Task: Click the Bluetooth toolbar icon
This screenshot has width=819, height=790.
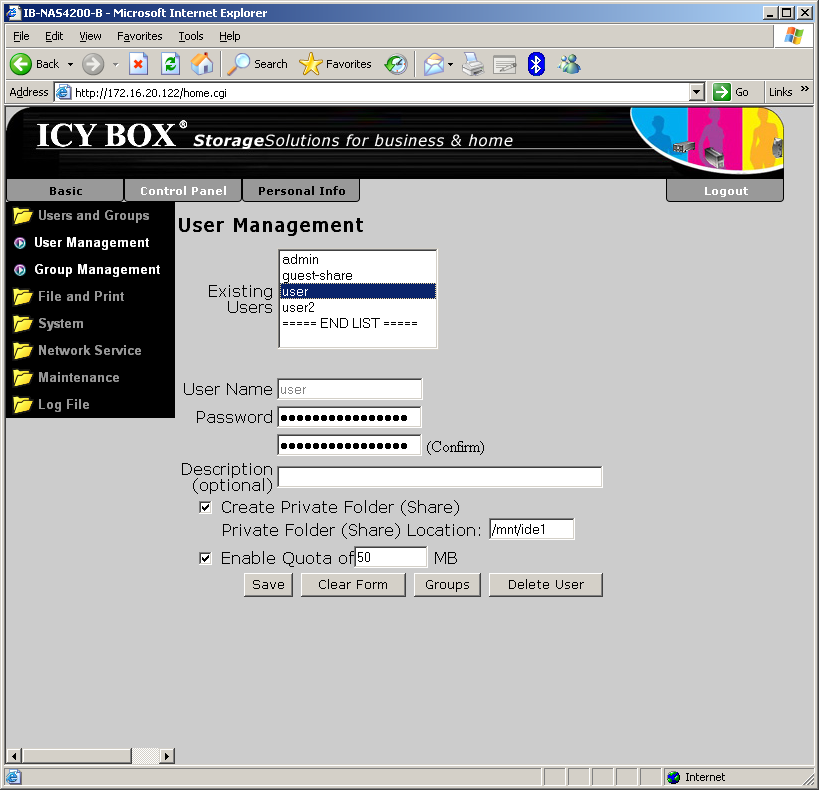Action: point(536,64)
